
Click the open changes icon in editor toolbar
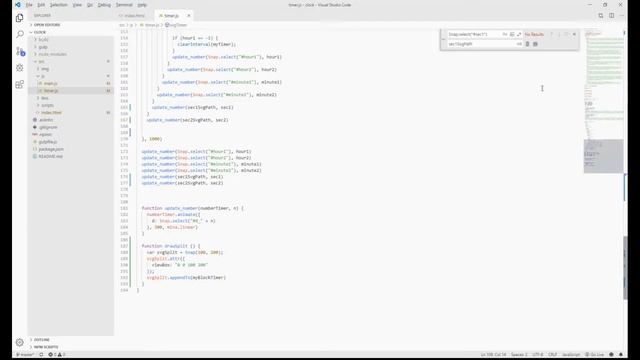tap(601, 16)
